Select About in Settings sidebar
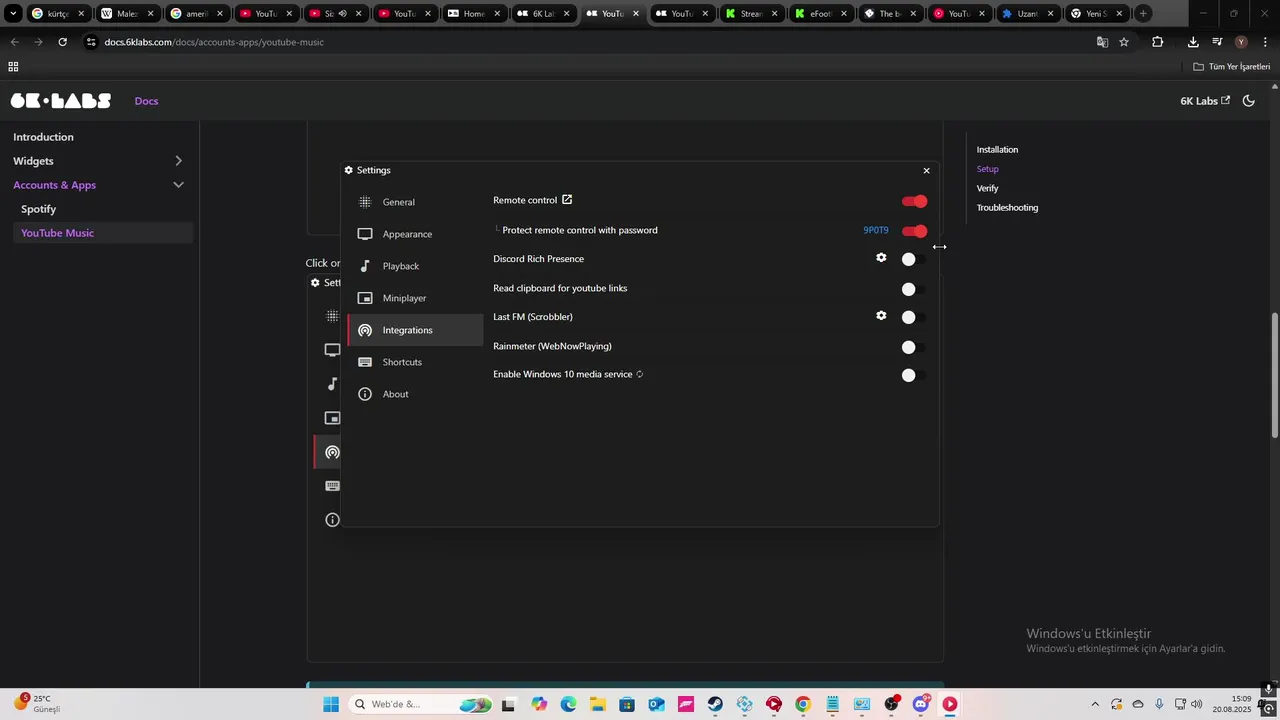The image size is (1280, 720). (x=415, y=394)
